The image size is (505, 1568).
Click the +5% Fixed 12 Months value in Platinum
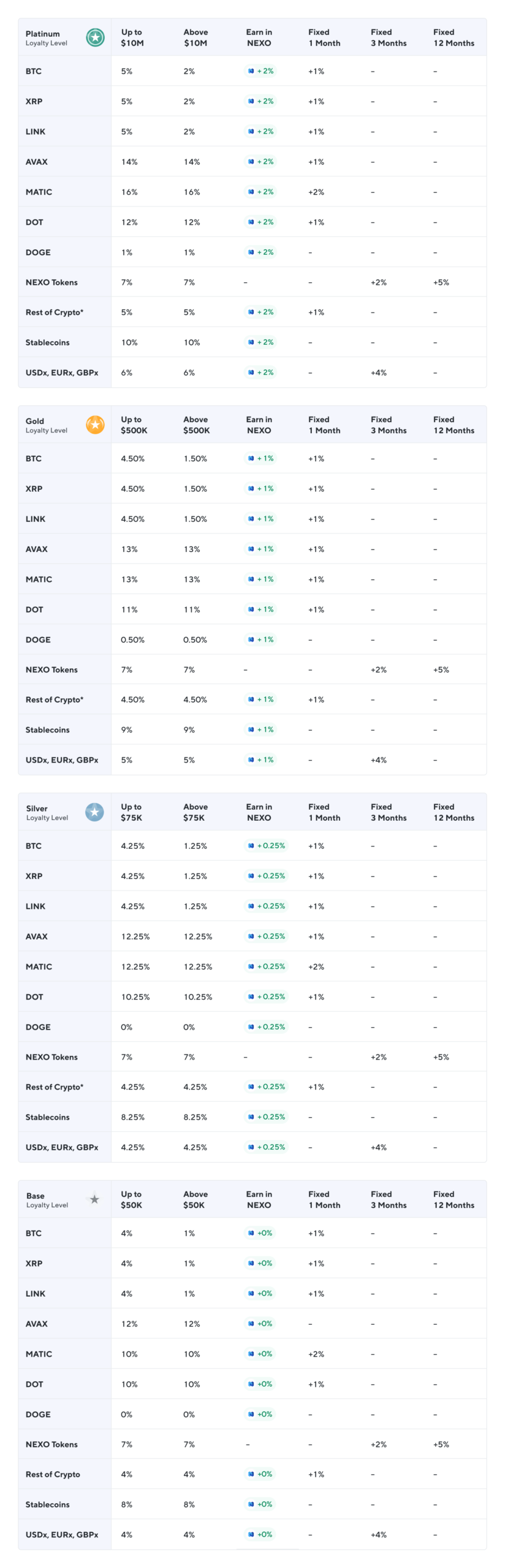(x=441, y=282)
